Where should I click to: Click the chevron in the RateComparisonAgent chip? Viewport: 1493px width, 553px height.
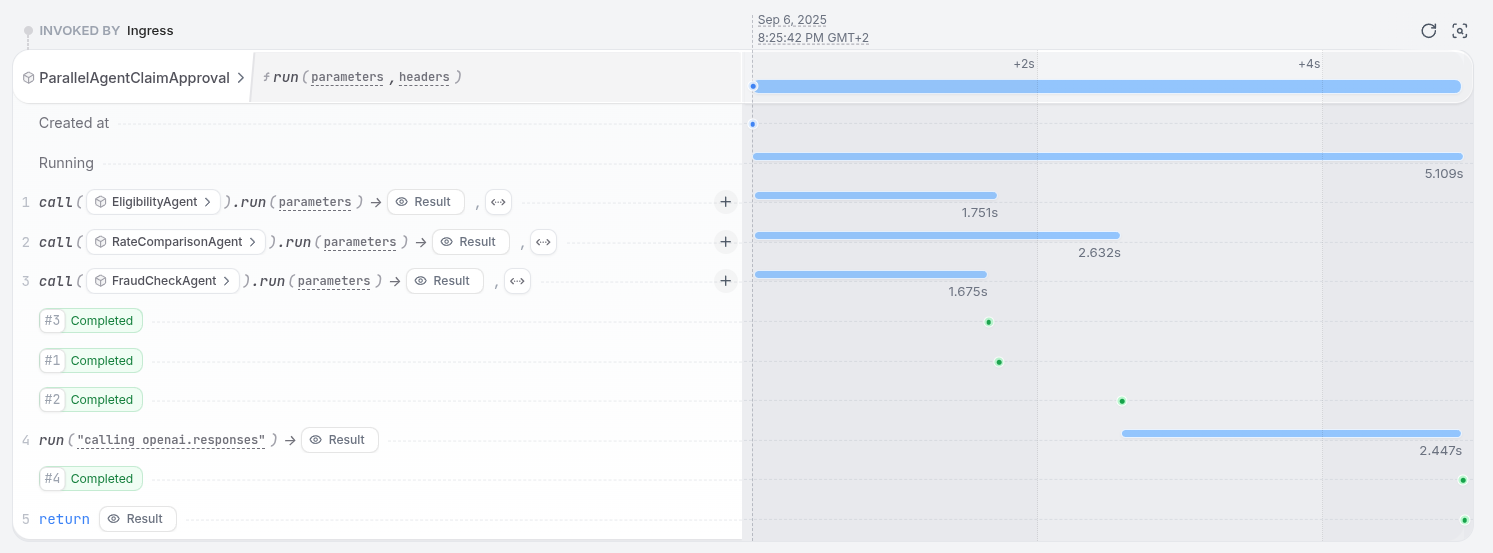click(253, 242)
